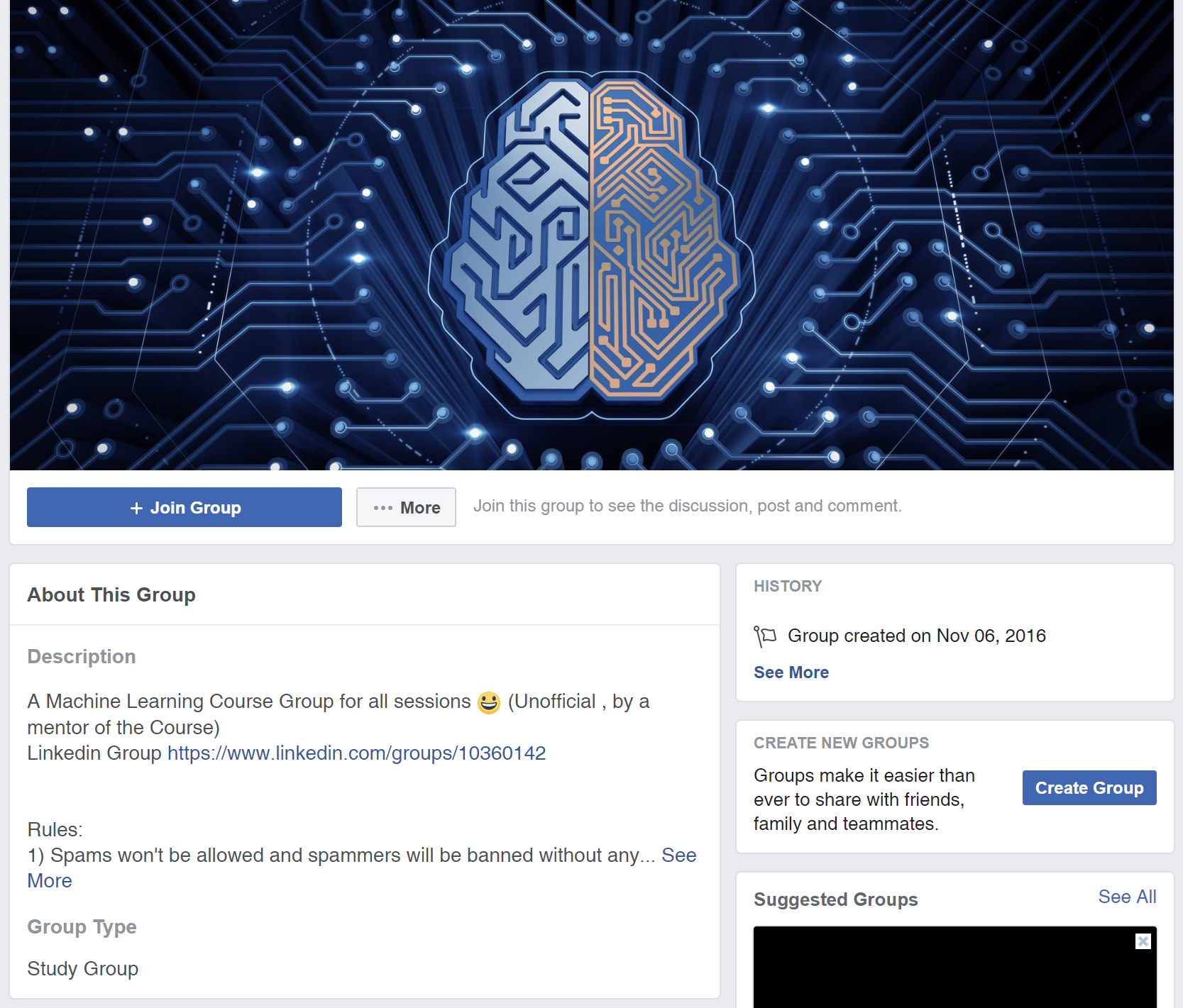Select the Study Group type text
1183x1008 pixels.
pyautogui.click(x=83, y=968)
